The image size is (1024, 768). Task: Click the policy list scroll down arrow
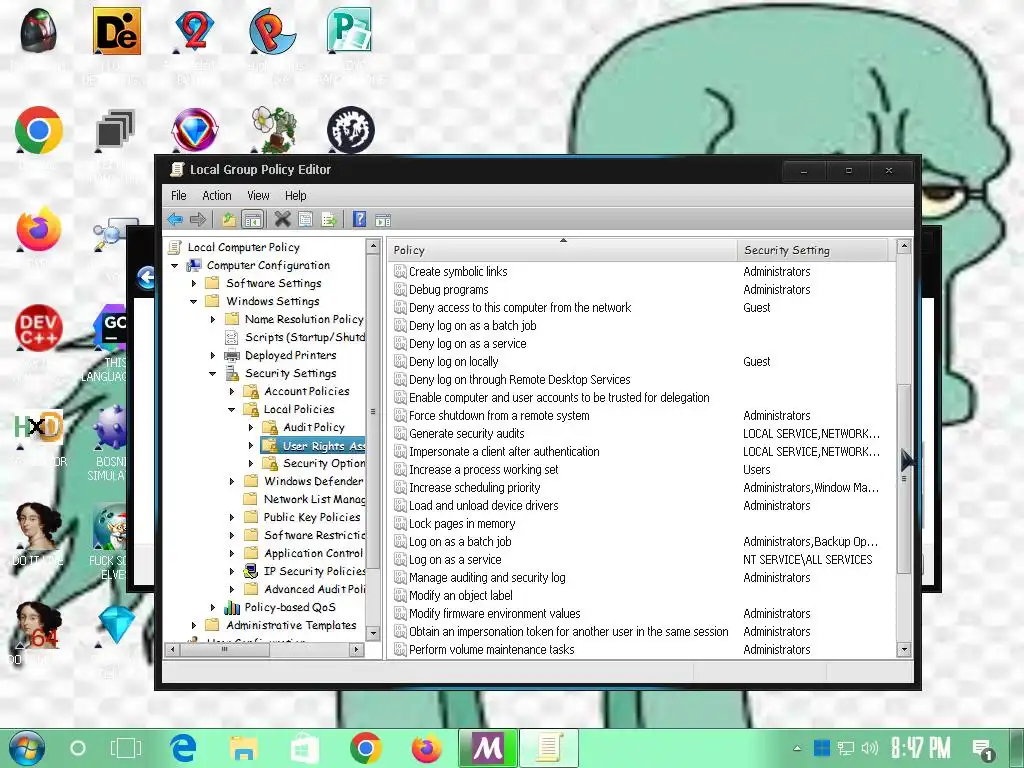click(904, 649)
